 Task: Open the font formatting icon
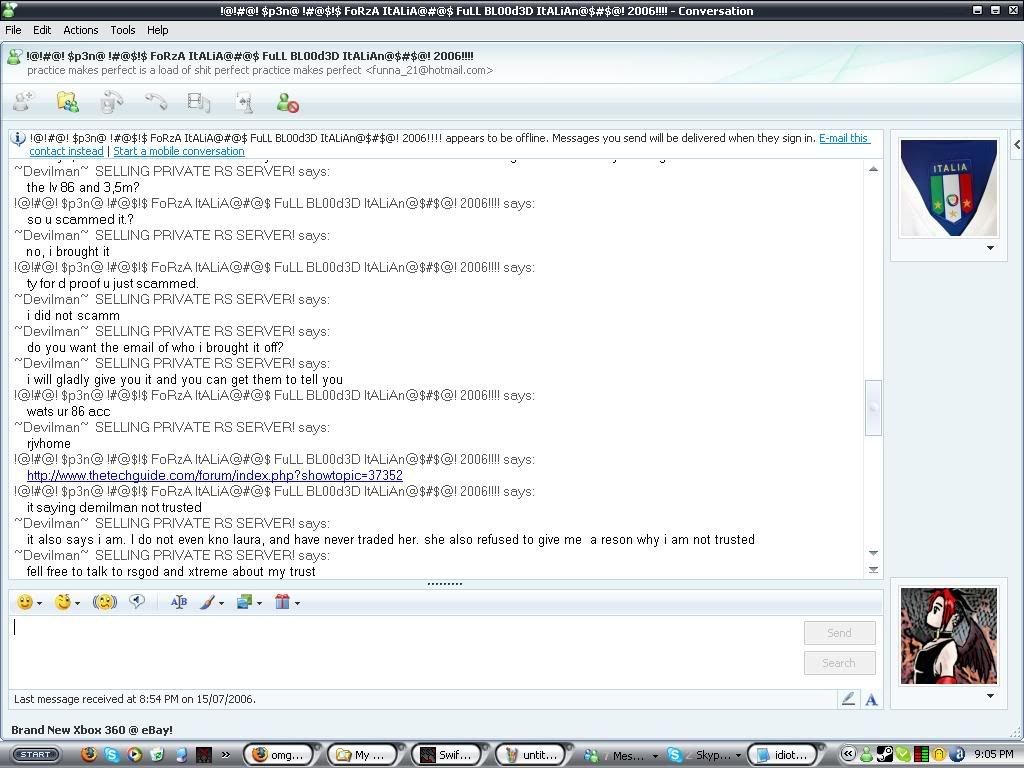179,602
